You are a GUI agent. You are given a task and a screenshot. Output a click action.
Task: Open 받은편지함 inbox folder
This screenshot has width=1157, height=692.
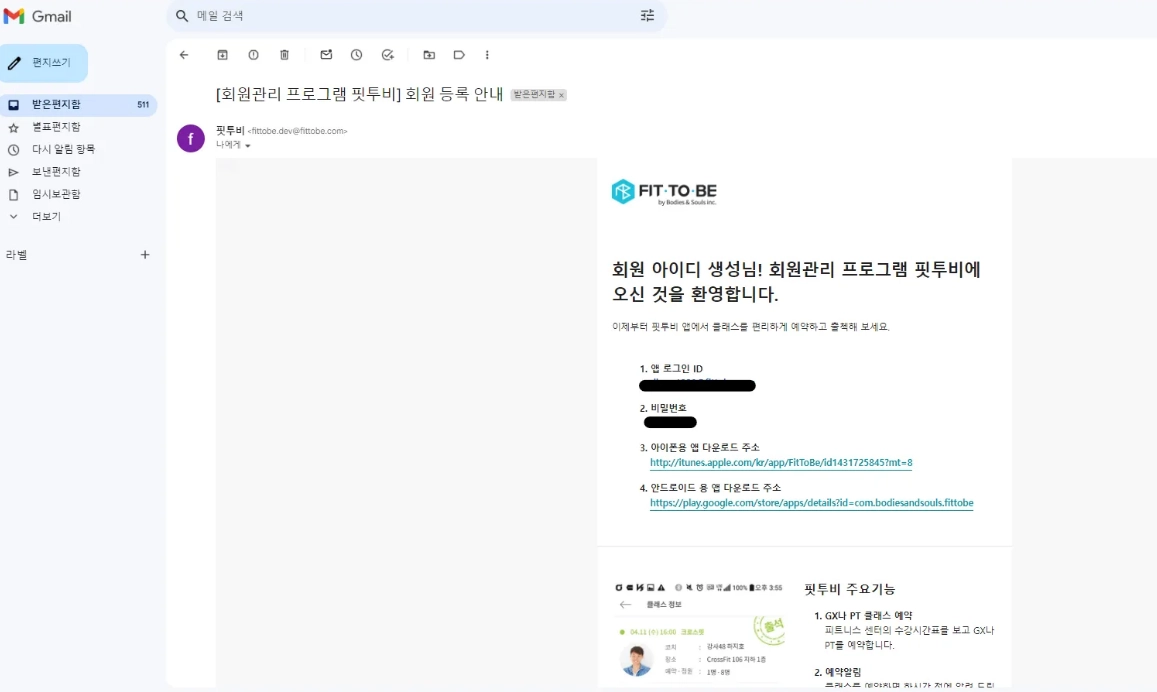coord(78,105)
